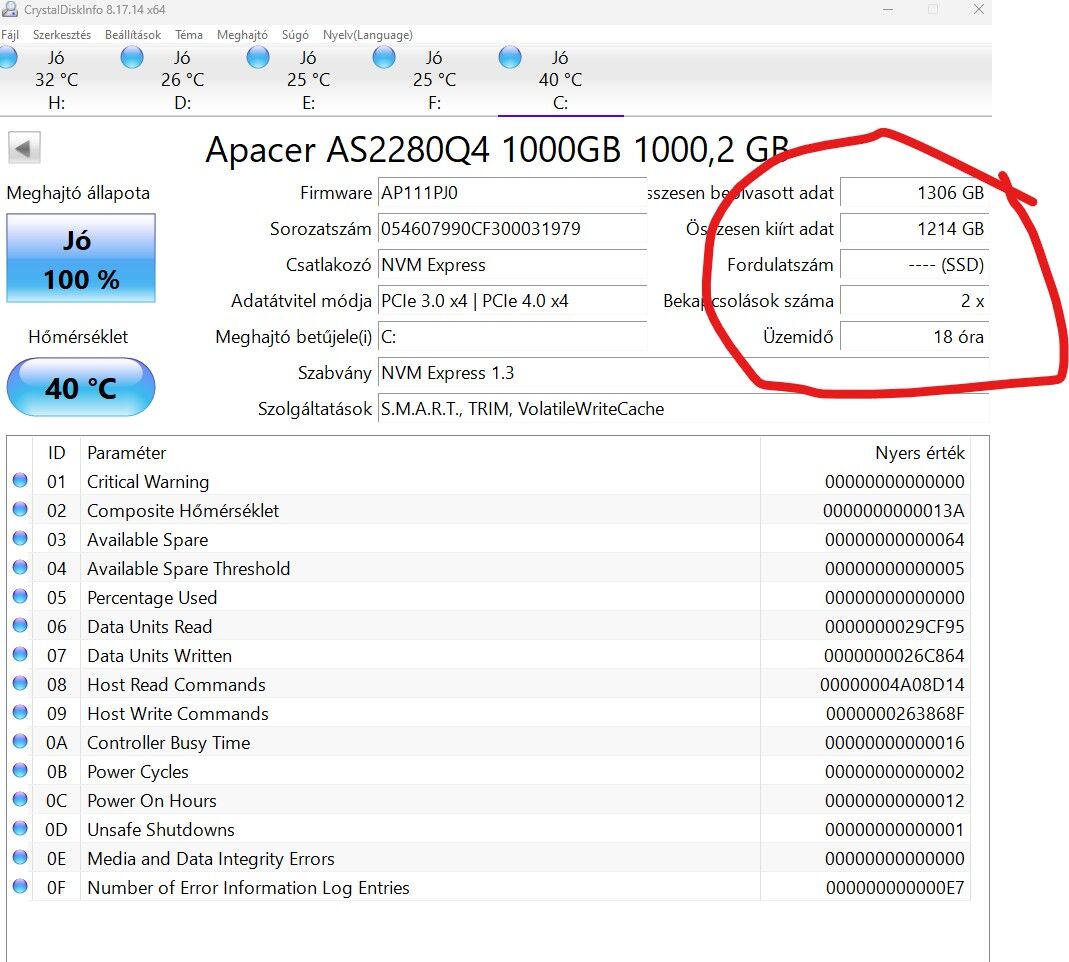The width and height of the screenshot is (1069, 962).
Task: Click the status orb for Host Write Commands row
Action: coord(20,712)
